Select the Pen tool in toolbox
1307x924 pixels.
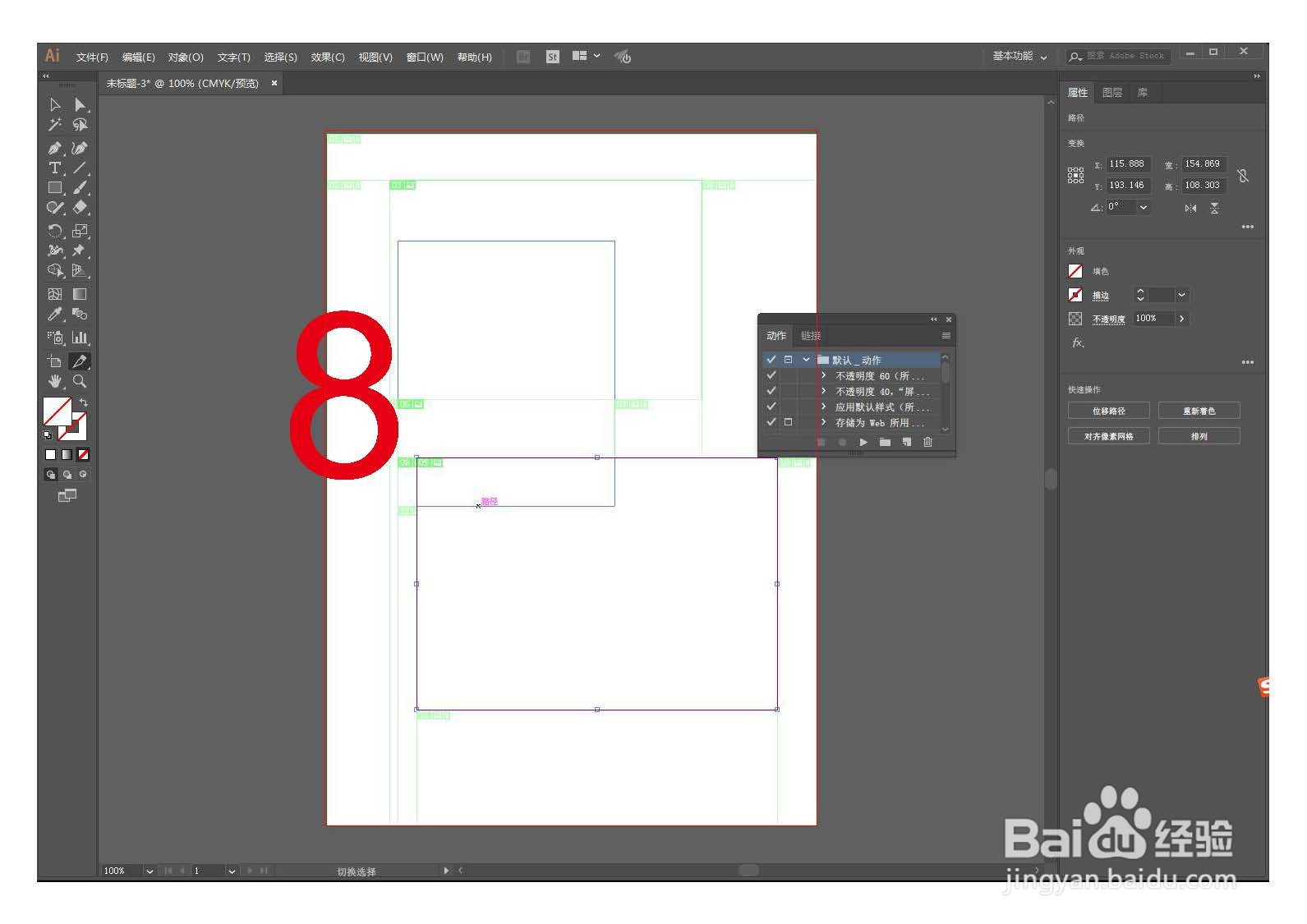coord(55,148)
